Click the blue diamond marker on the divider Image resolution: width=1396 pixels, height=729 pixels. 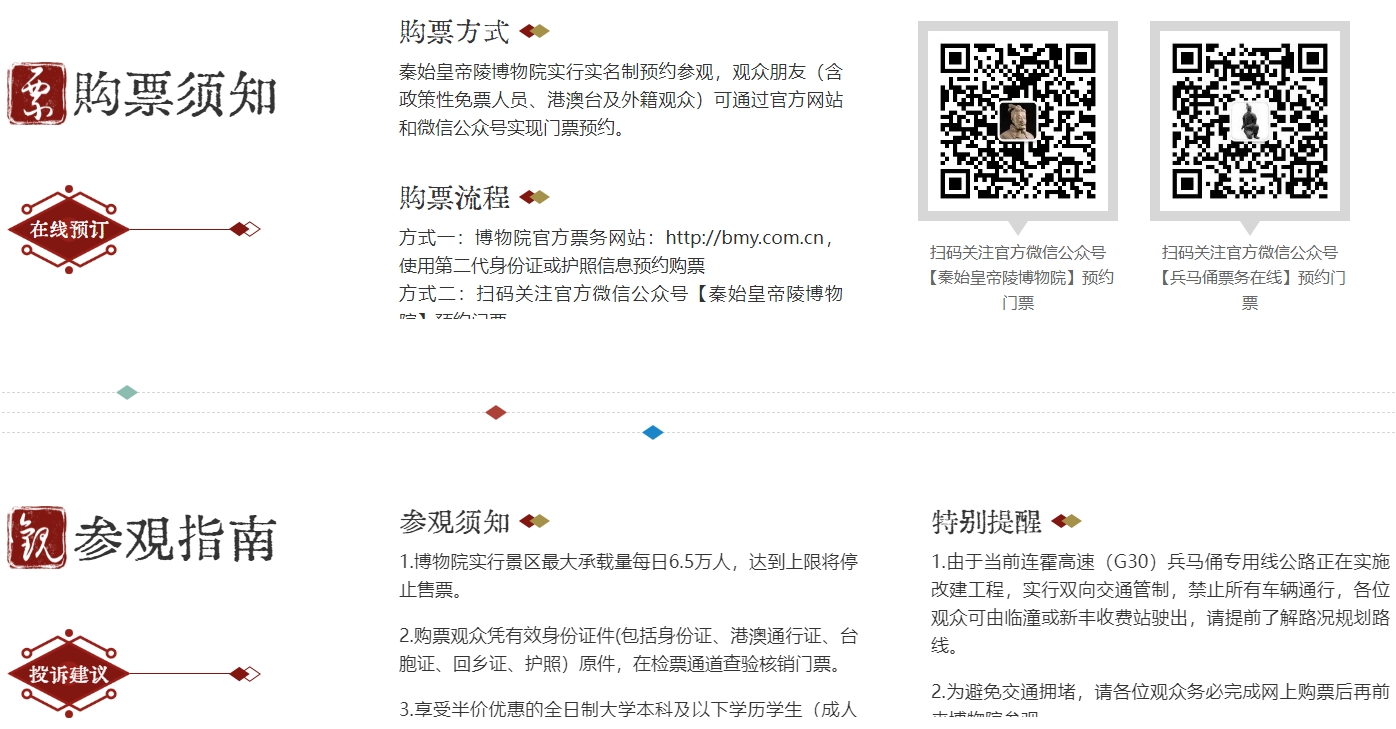(x=653, y=432)
